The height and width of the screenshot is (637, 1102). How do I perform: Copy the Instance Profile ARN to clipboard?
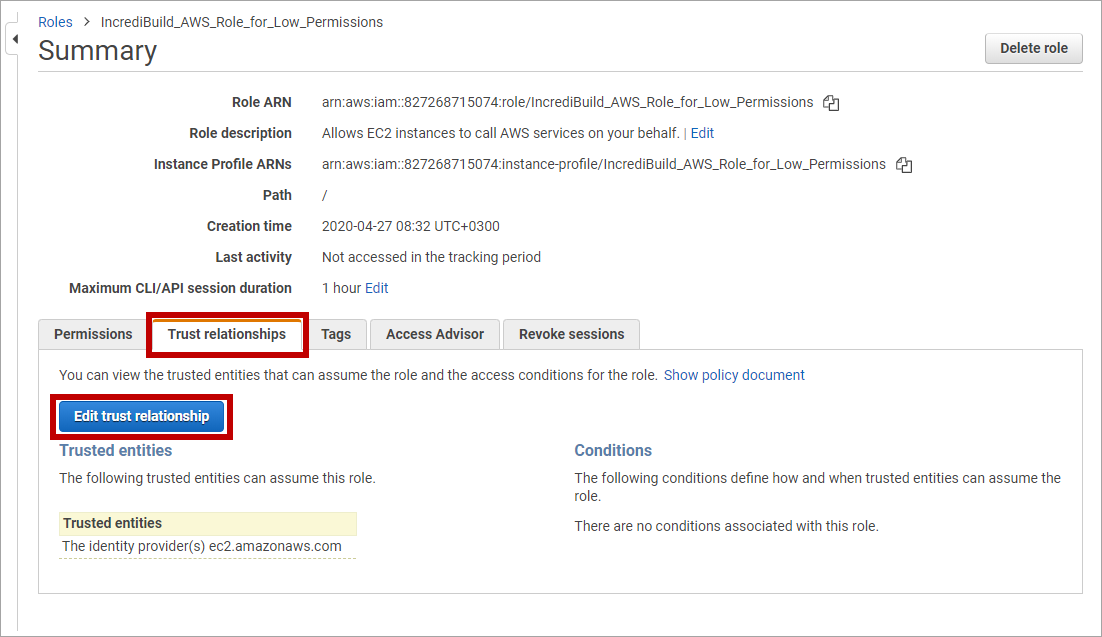coord(904,165)
